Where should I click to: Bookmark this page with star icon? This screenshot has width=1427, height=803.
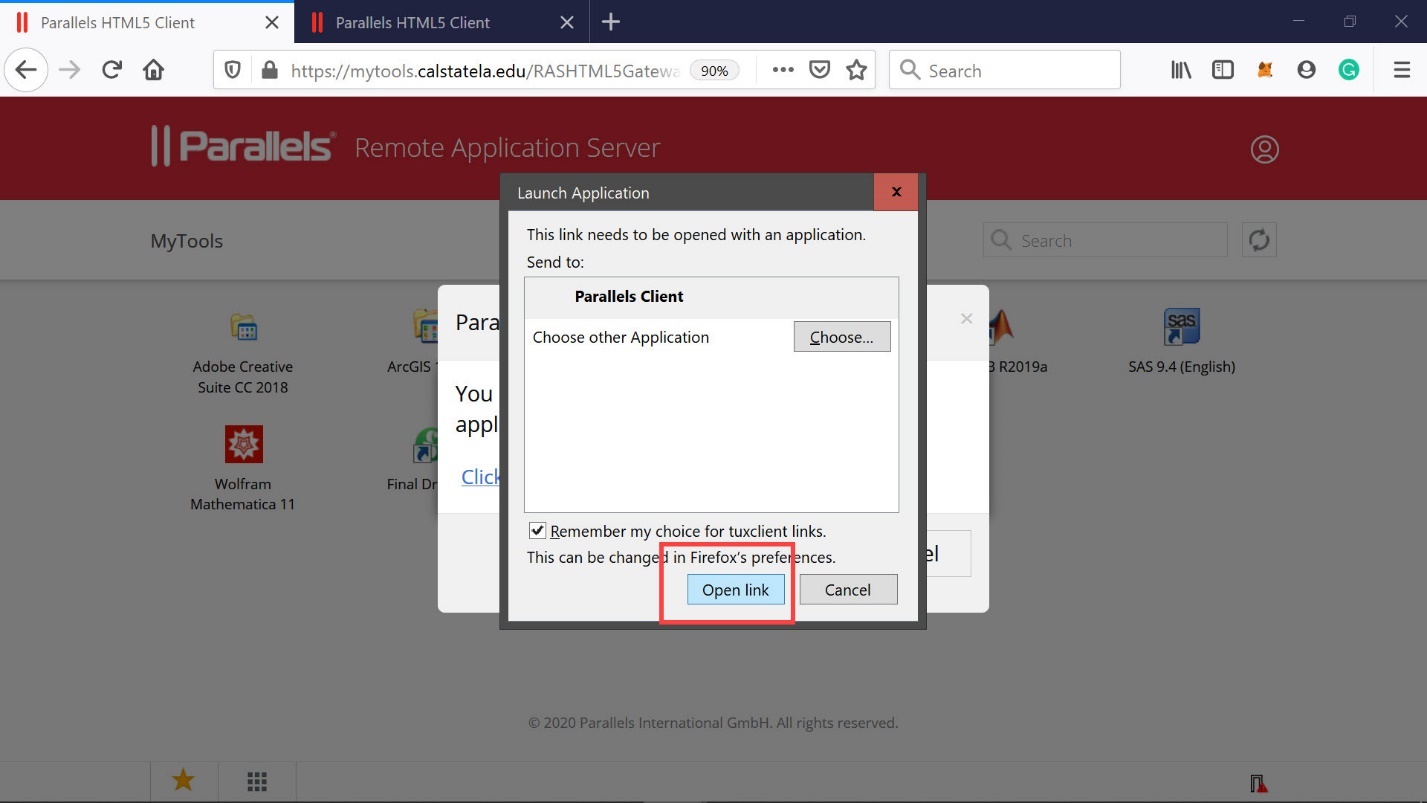[856, 70]
